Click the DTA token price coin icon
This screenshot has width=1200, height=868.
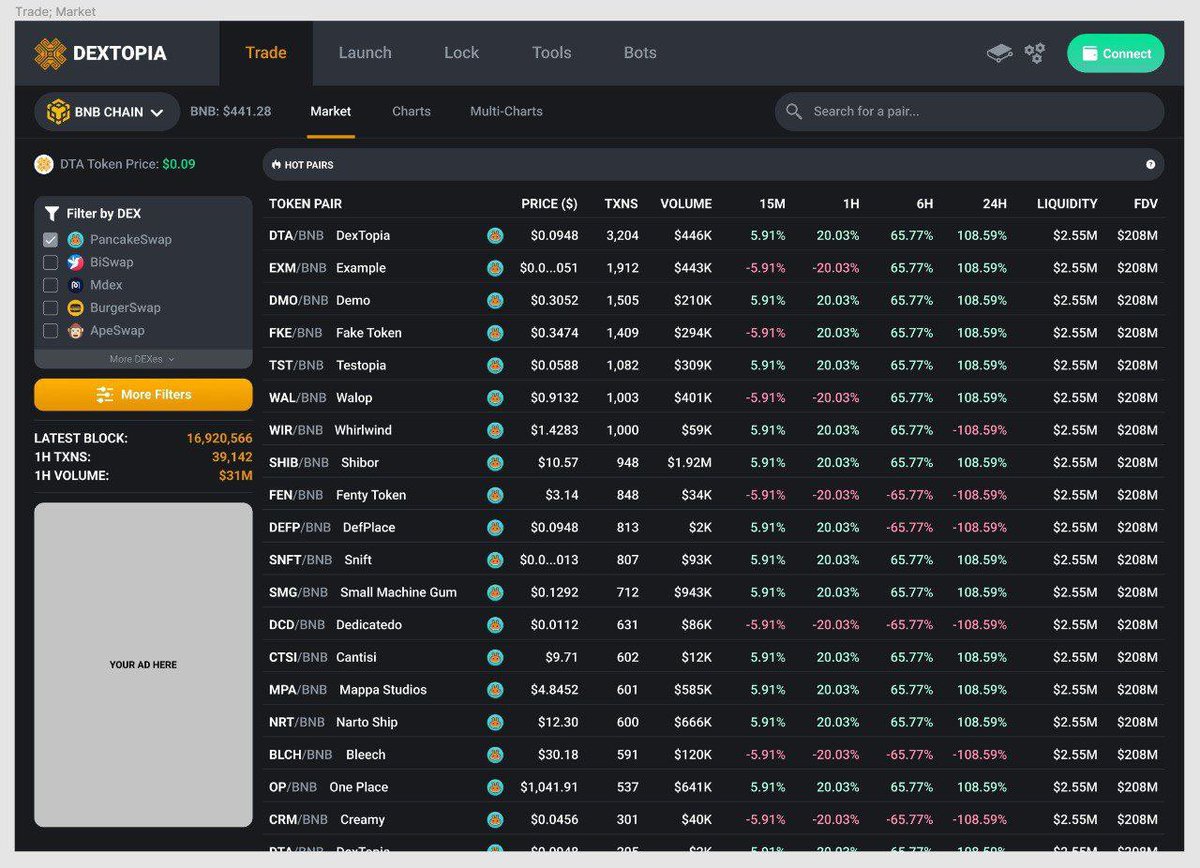click(43, 163)
